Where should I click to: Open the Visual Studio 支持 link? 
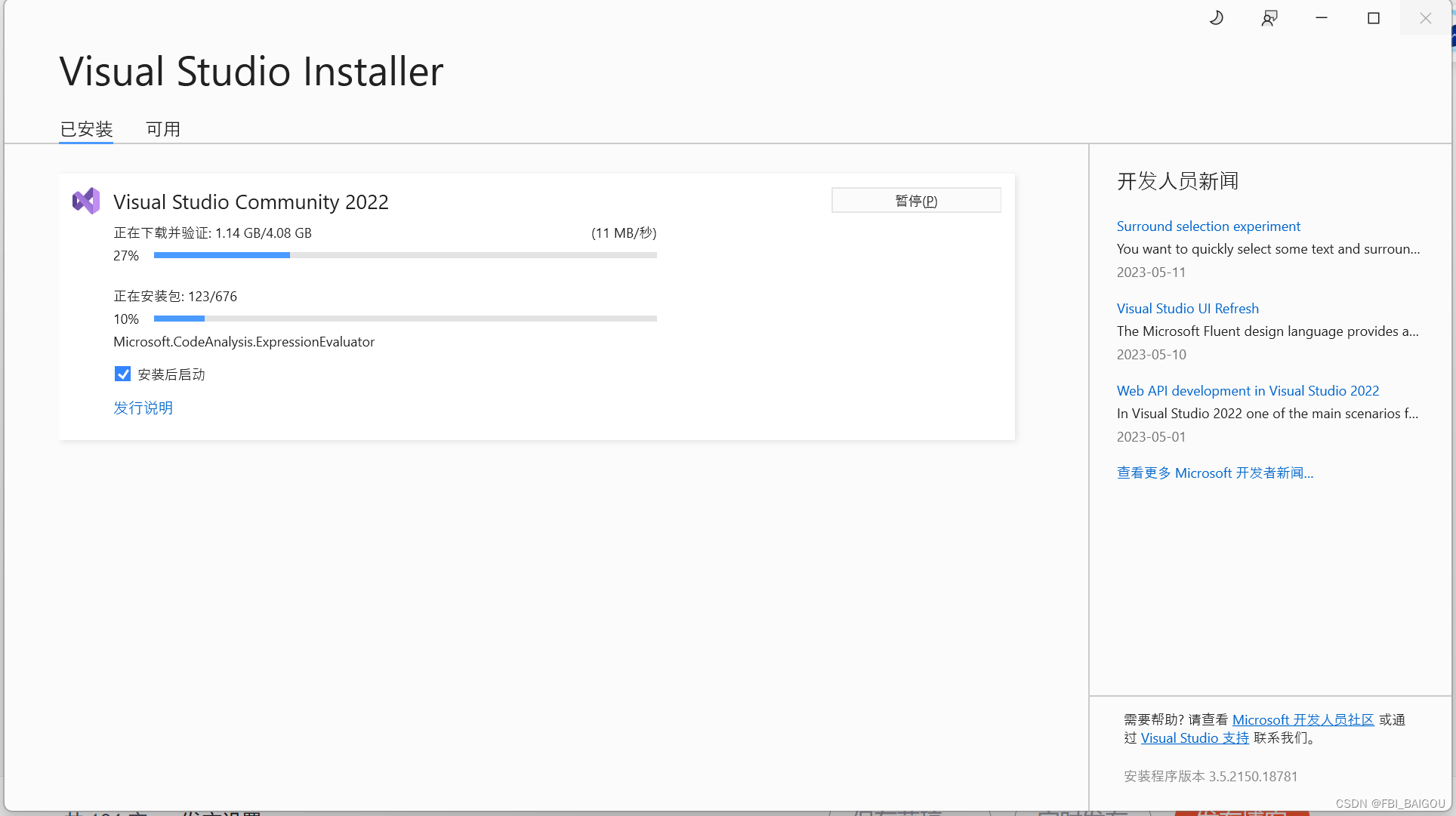pyautogui.click(x=1194, y=738)
